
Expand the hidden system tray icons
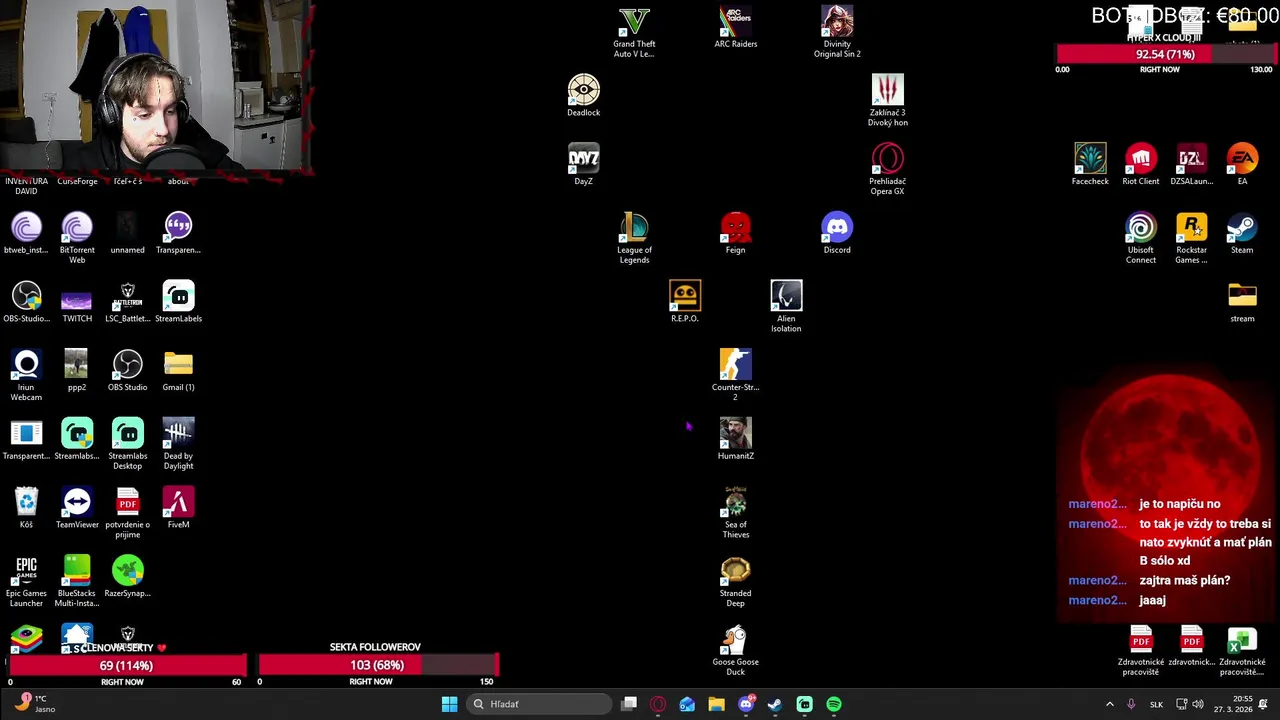pos(1109,704)
